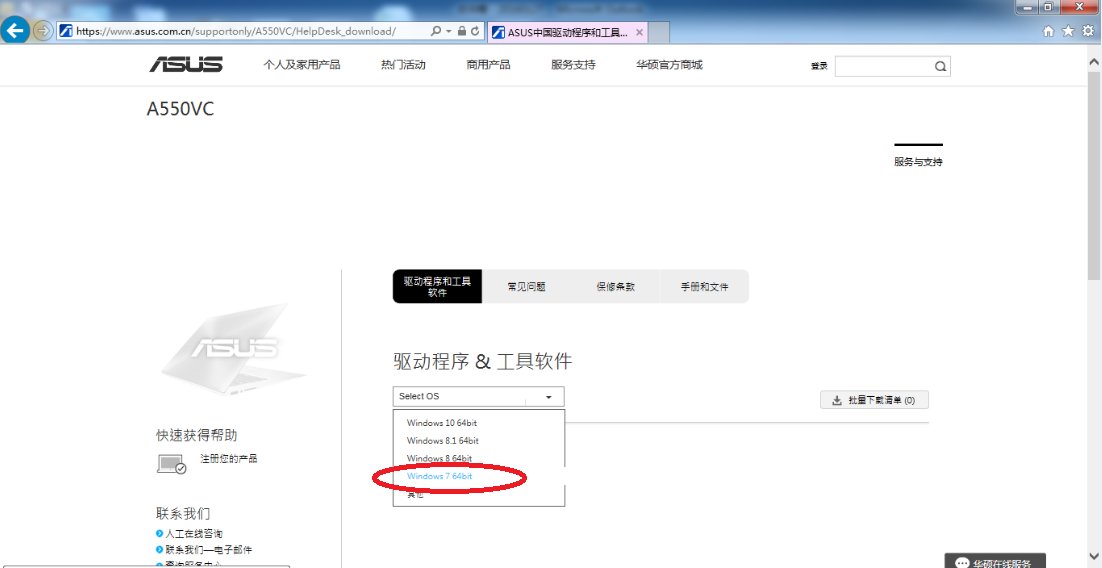Image resolution: width=1102 pixels, height=568 pixels.
Task: Select the 驱动程序和工具软件 tab
Action: pos(437,286)
